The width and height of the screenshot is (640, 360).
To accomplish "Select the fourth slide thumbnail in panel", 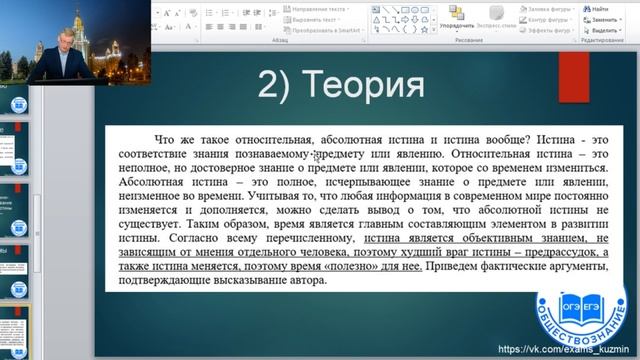I will [x=14, y=271].
